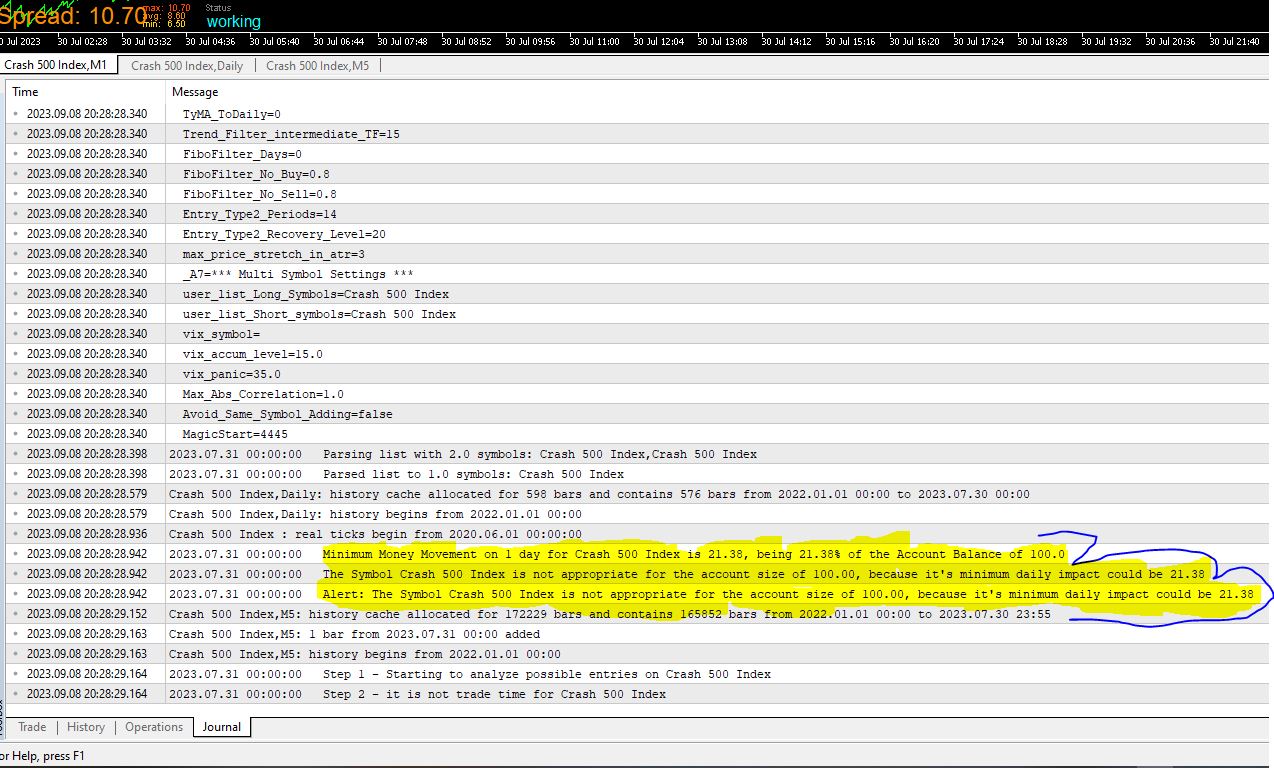This screenshot has width=1274, height=768.
Task: Select the vix_accum_level=15.0 log row
Action: click(638, 354)
